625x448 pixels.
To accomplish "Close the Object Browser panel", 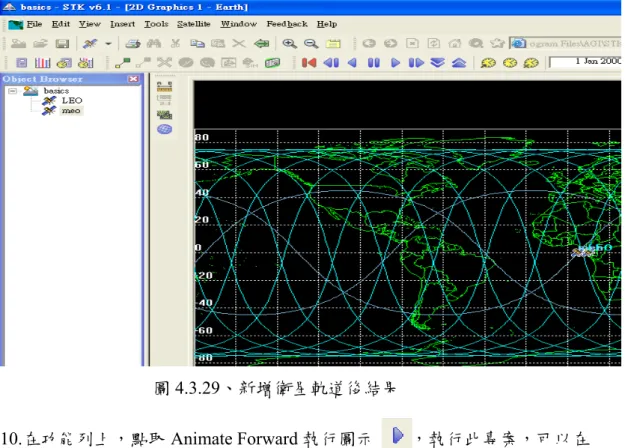I will [134, 79].
